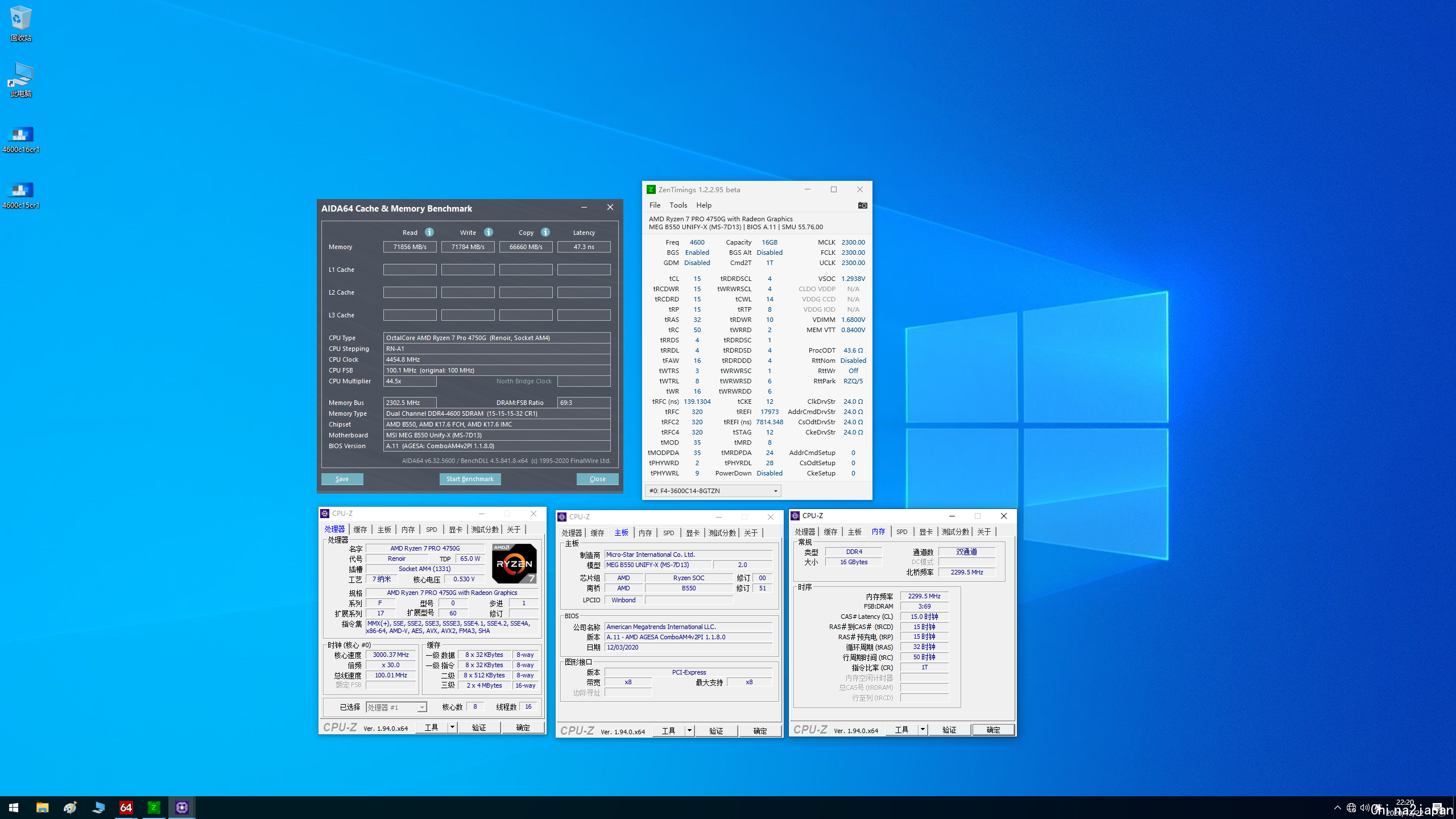Viewport: 1456px width, 819px height.
Task: Click the Memory Read 71856 MB/s field
Action: point(409,247)
